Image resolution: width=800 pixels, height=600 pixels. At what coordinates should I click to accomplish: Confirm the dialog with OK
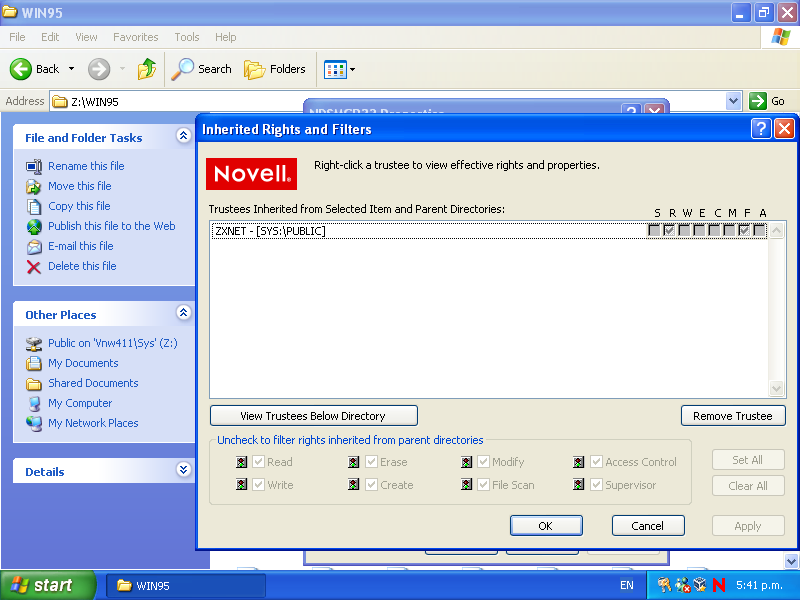546,526
